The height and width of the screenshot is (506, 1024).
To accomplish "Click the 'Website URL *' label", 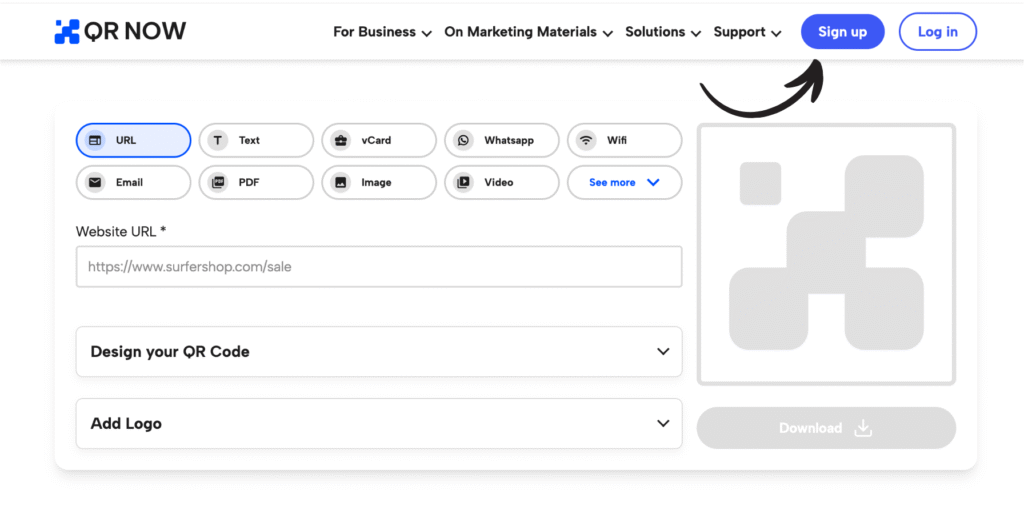I will 121,231.
